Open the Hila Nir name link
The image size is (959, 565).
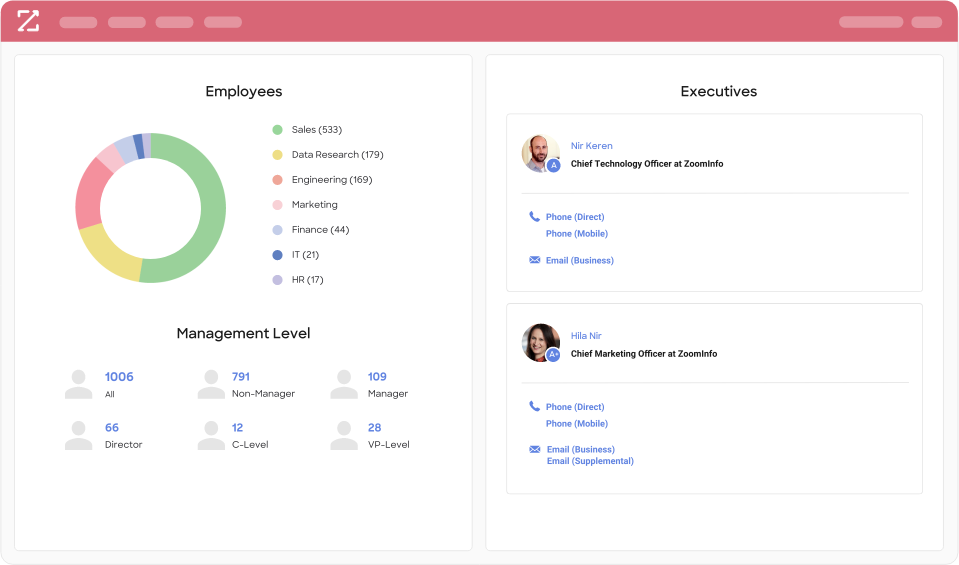(586, 336)
